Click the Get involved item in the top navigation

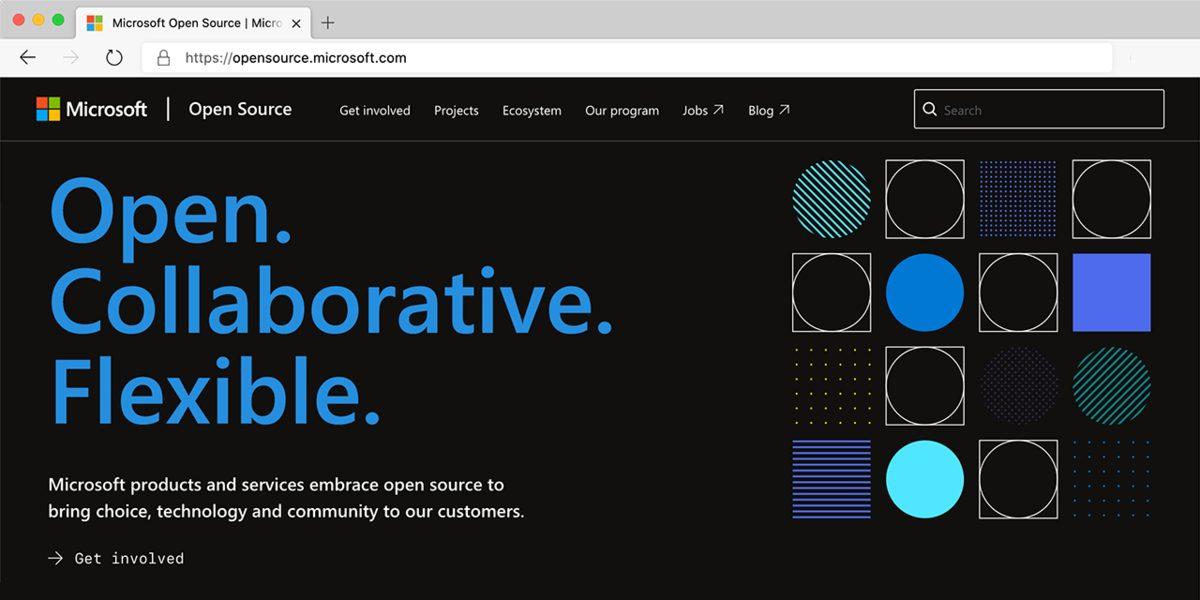click(375, 111)
